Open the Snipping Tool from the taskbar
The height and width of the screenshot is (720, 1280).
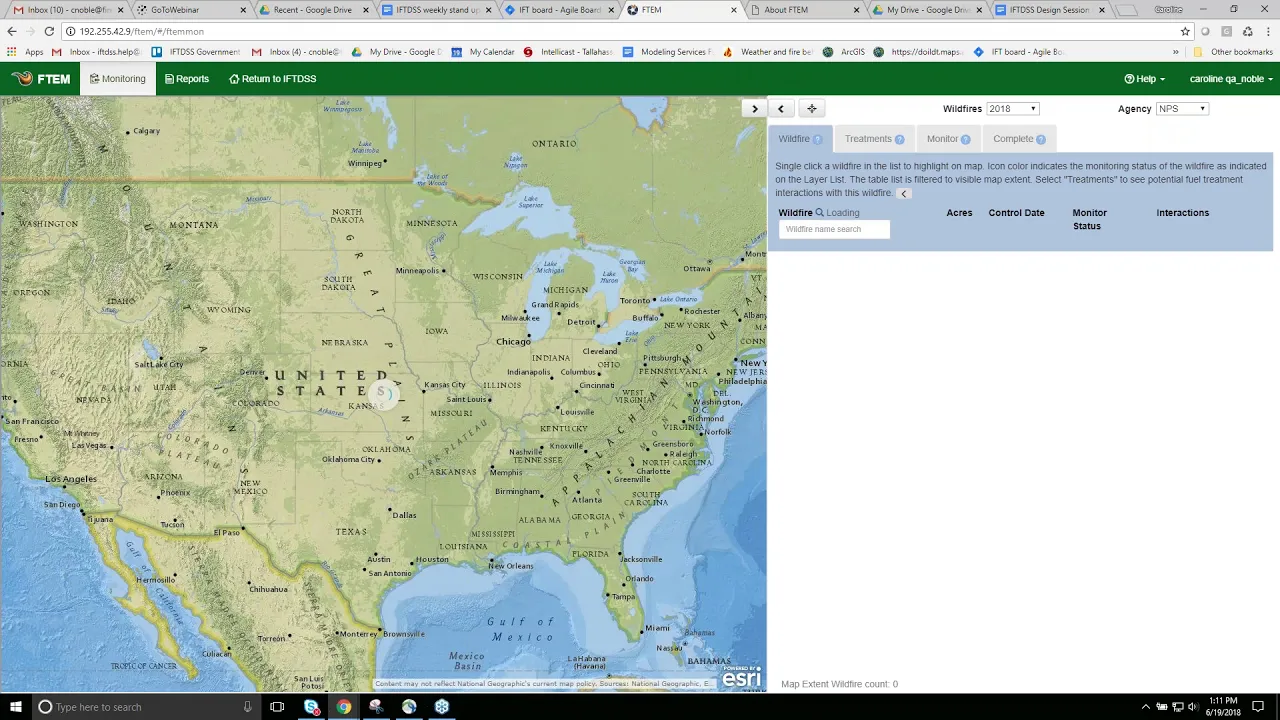[x=376, y=707]
